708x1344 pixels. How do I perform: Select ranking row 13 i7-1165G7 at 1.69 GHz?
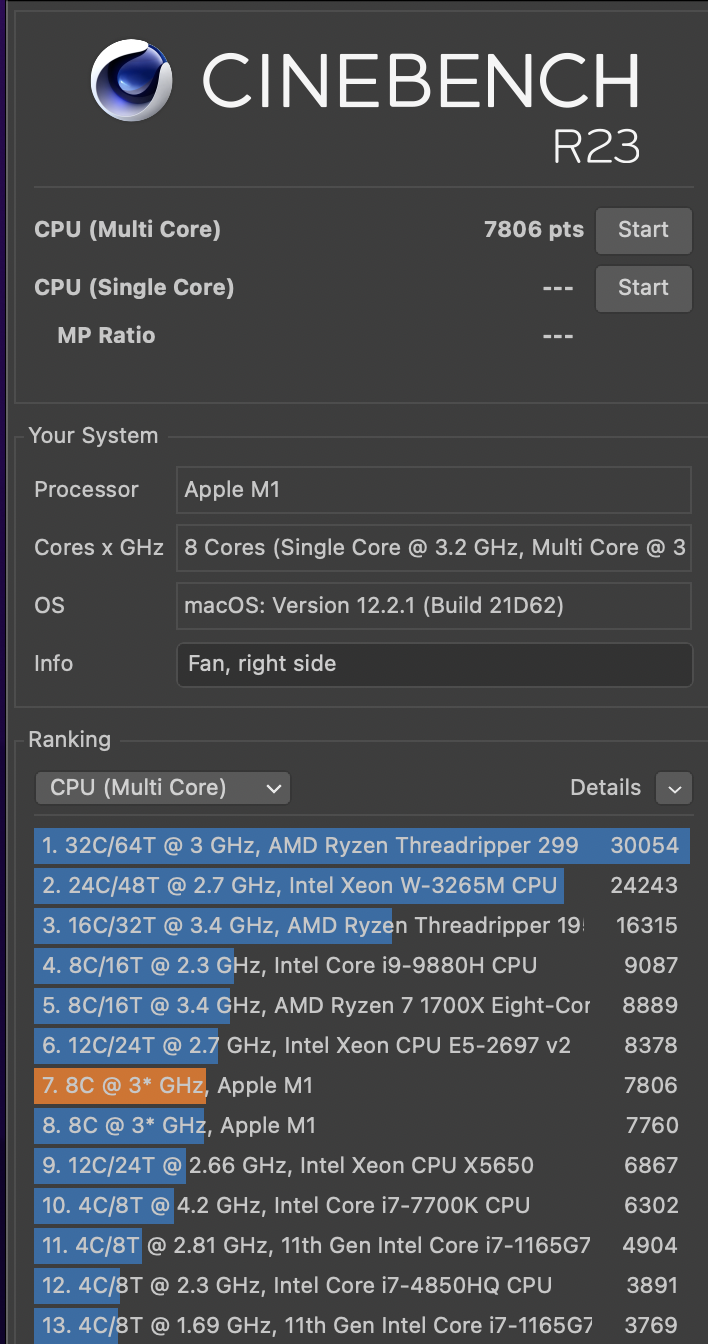coord(362,1326)
